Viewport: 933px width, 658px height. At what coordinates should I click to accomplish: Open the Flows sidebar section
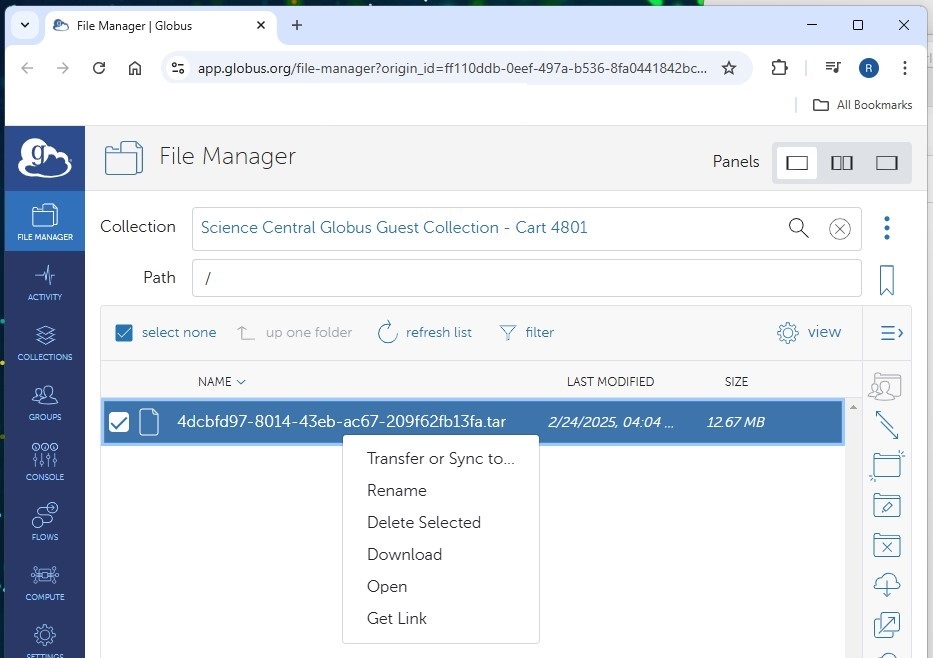click(x=45, y=522)
